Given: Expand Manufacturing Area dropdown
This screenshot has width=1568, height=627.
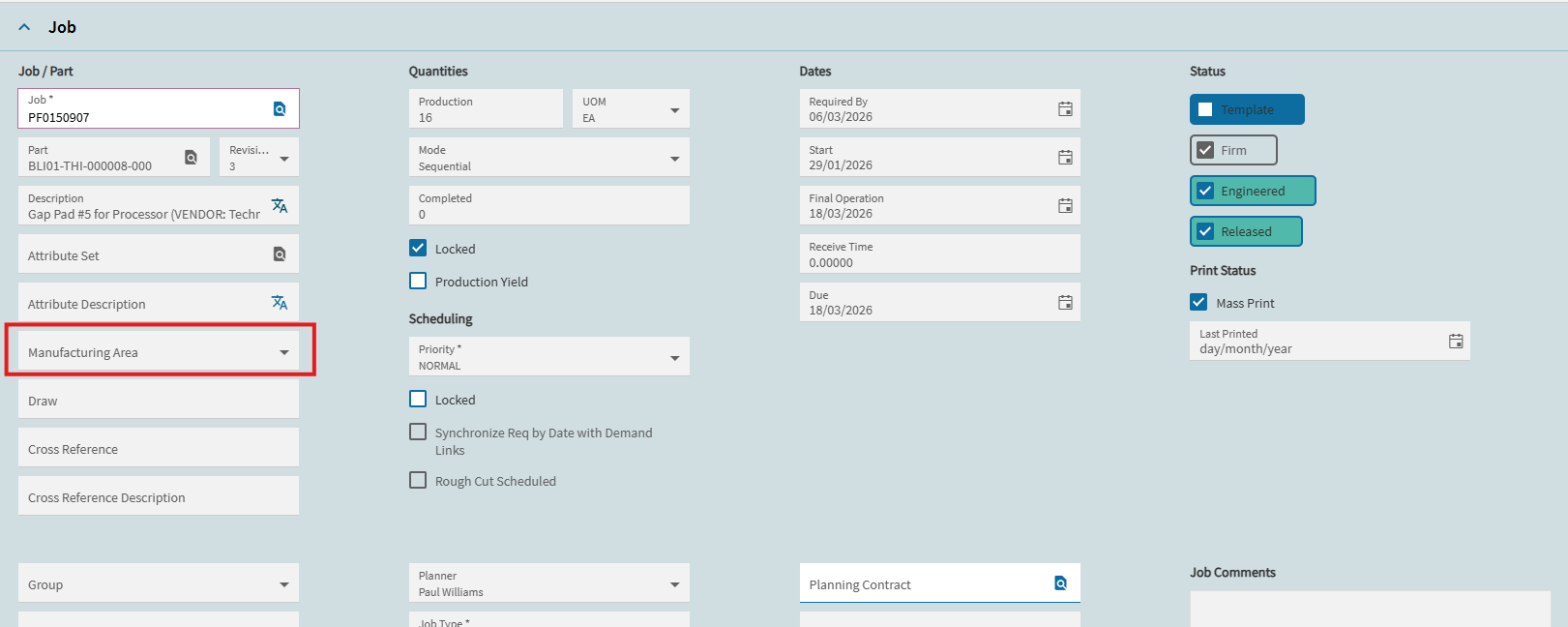Looking at the screenshot, I should point(284,352).
